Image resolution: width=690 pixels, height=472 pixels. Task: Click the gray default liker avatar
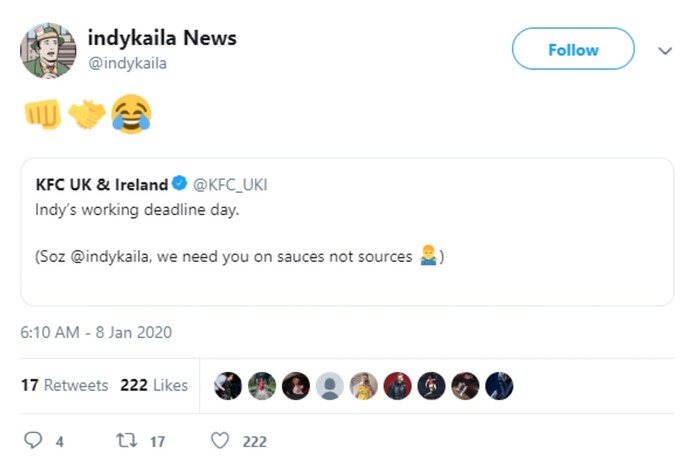tap(330, 386)
